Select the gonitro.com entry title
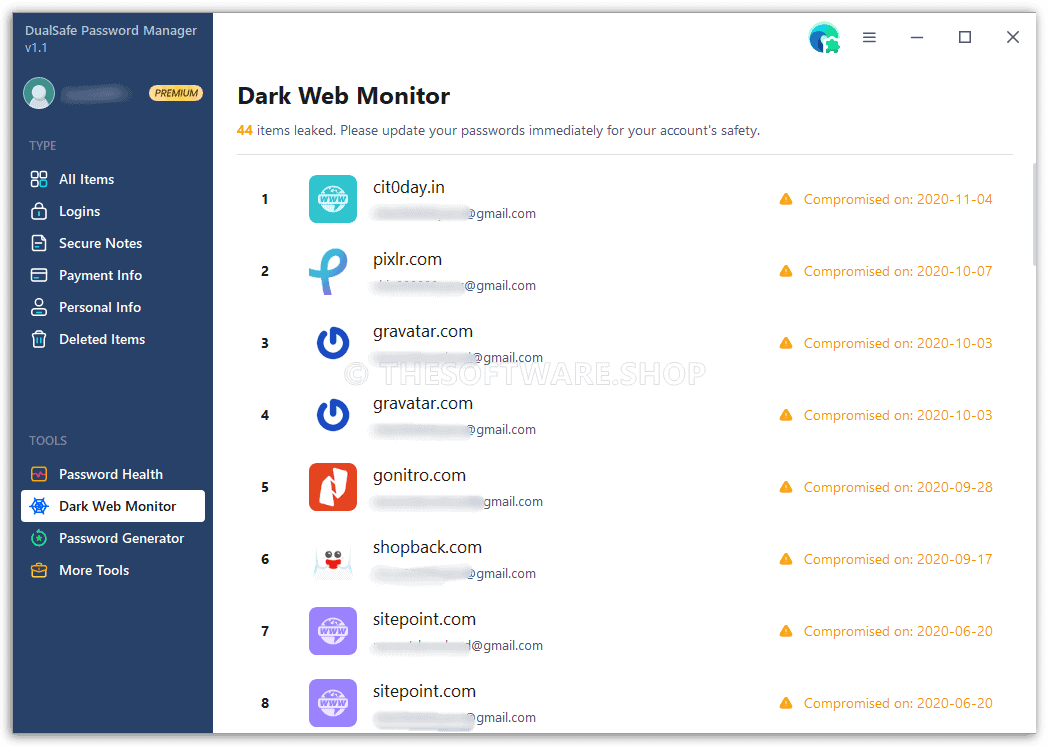1048x746 pixels. 420,476
